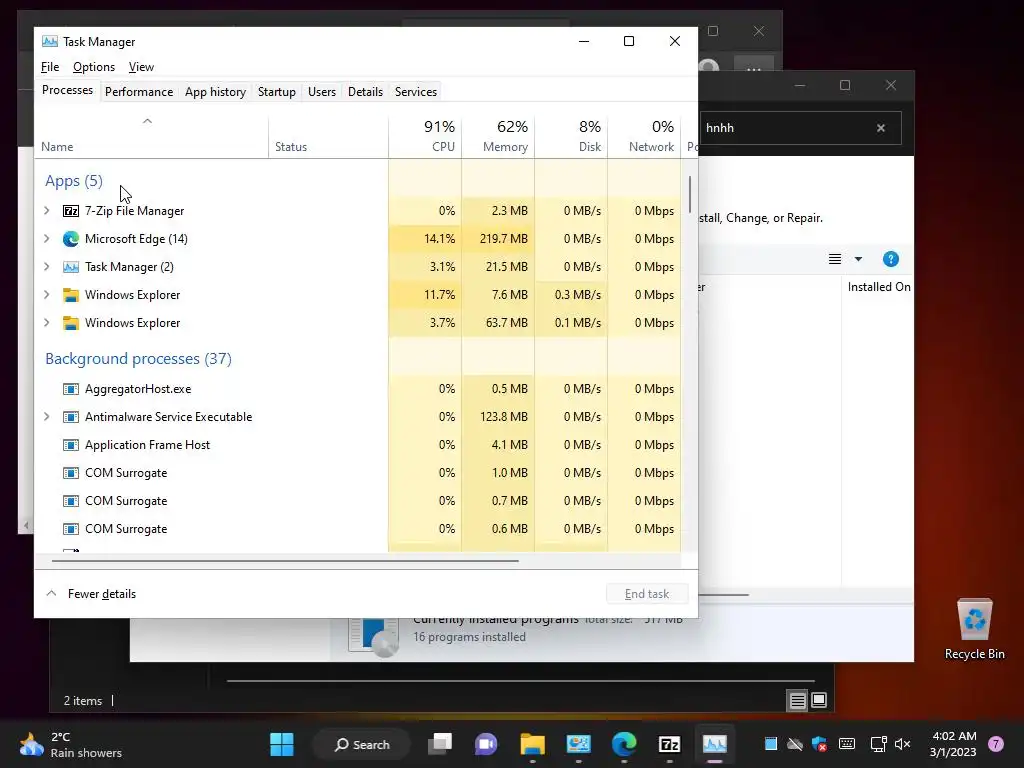1024x768 pixels.
Task: Open the File menu
Action: (50, 67)
